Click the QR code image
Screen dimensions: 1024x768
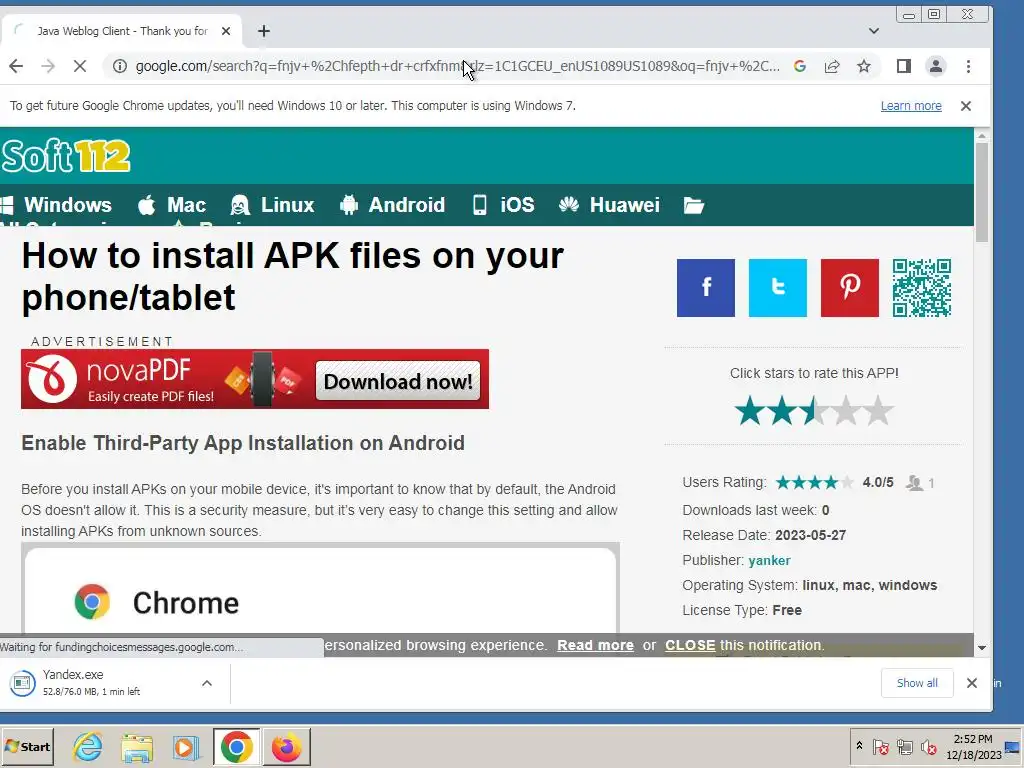[922, 288]
